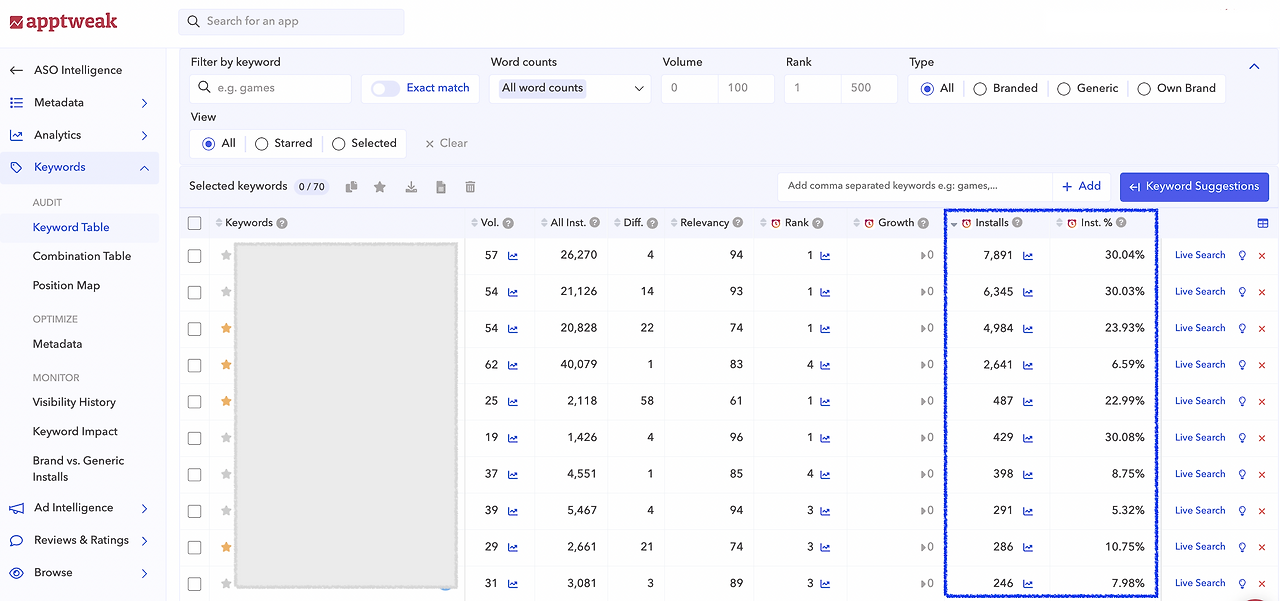1280x601 pixels.
Task: Open volume history chart for first keyword row
Action: click(513, 256)
